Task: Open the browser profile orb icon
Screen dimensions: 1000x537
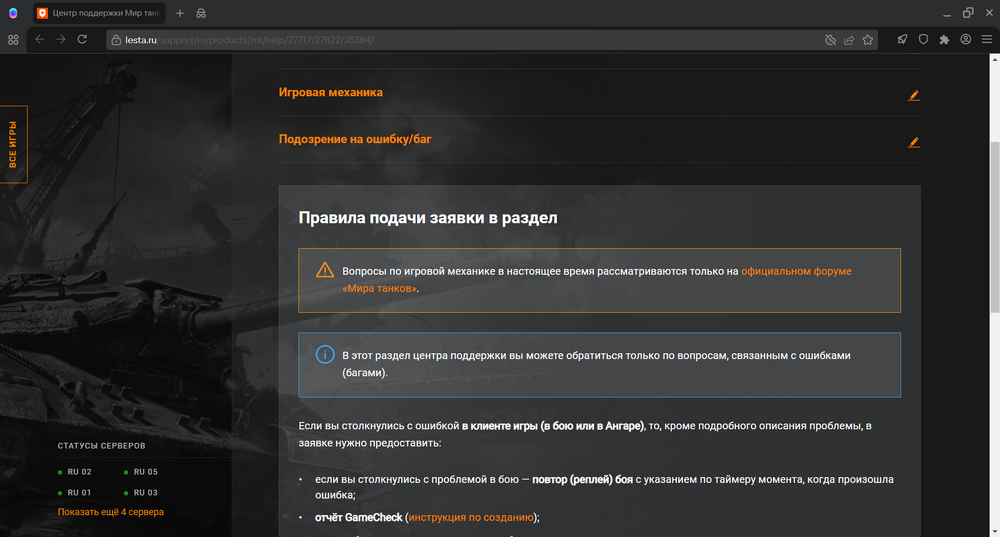Action: 13,13
